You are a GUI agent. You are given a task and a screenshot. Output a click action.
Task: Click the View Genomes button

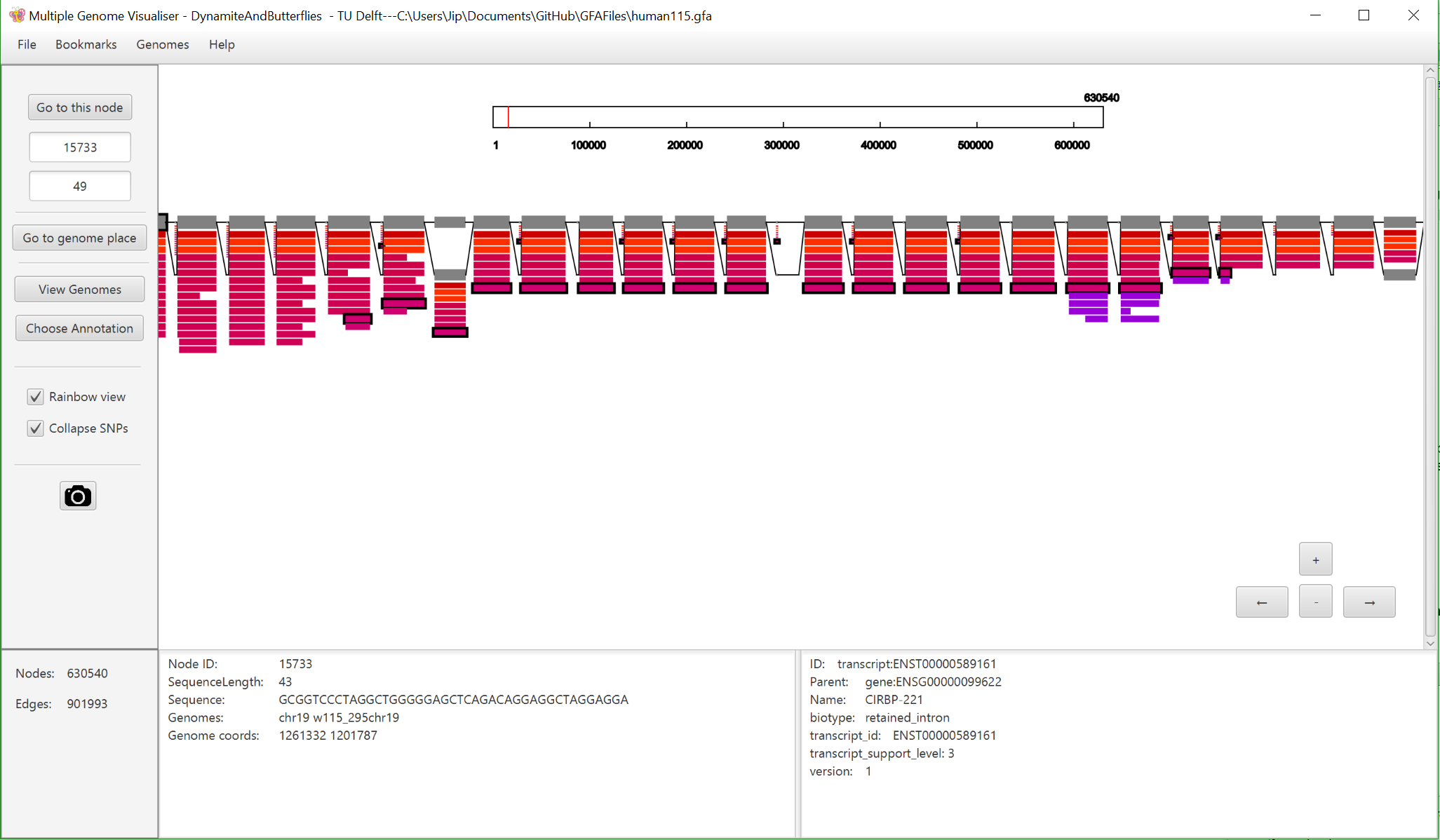pos(79,290)
